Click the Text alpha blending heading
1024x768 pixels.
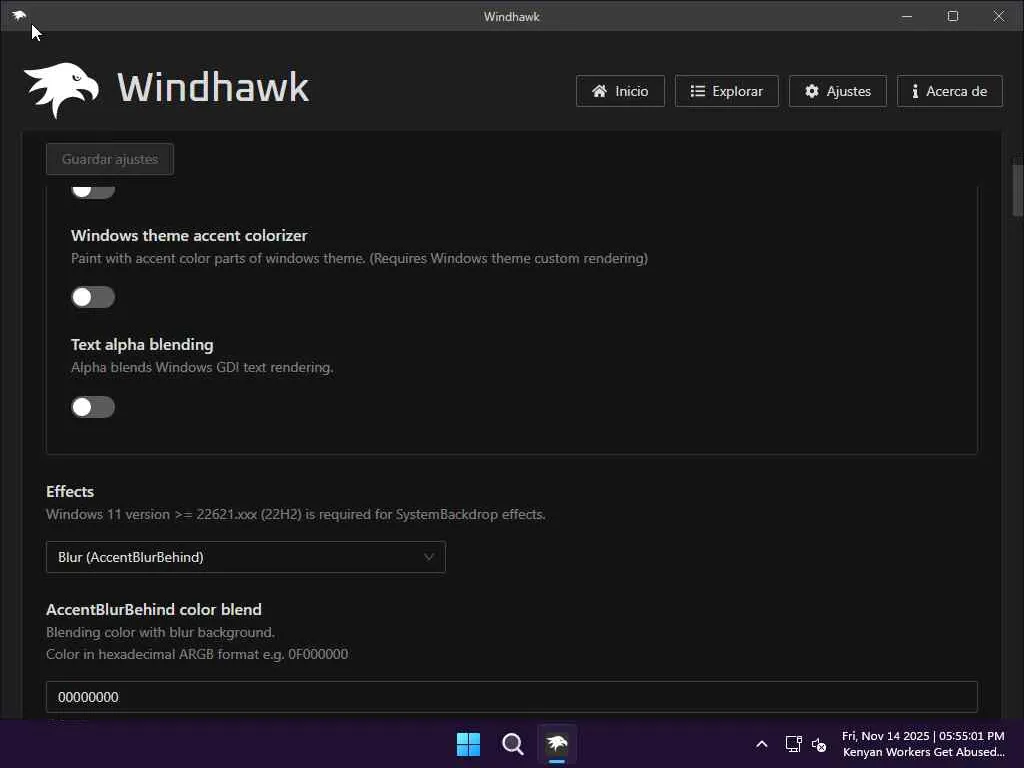(x=142, y=344)
